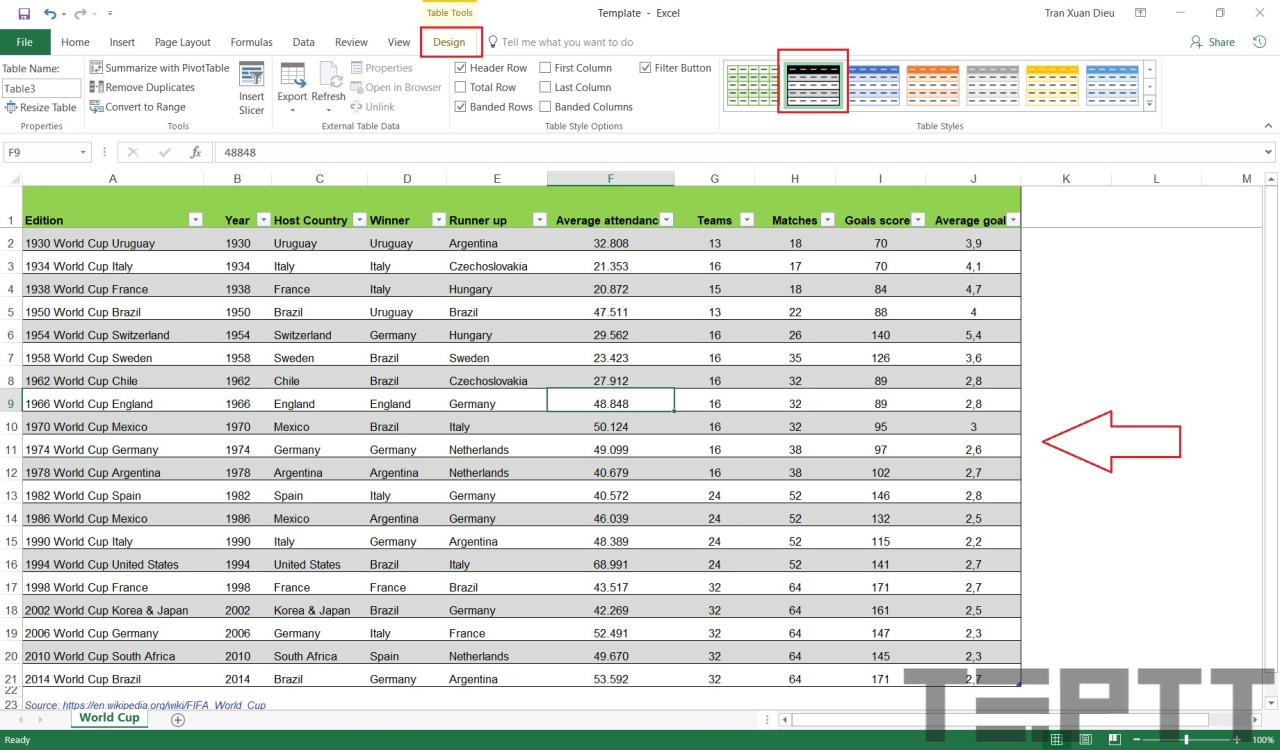Switch to Normal view in status bar
This screenshot has width=1280, height=750.
[1056, 740]
